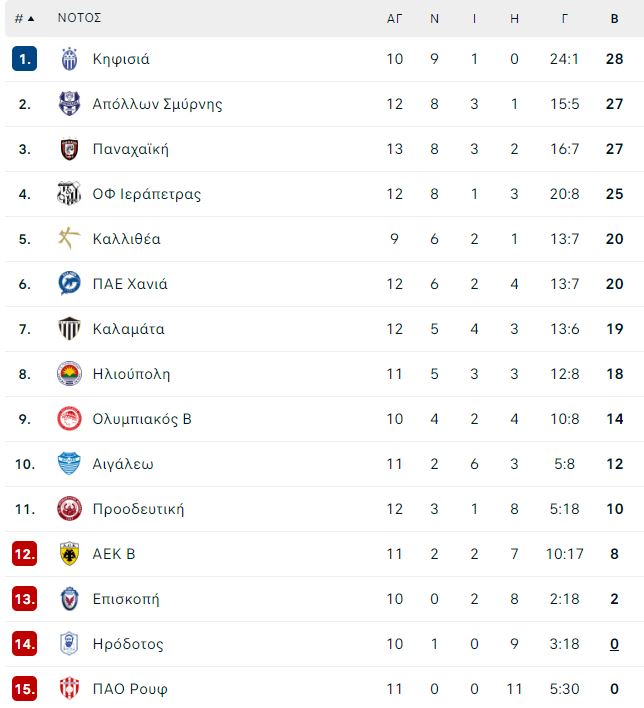Click the Καλλιθέα golden logo

(69, 239)
